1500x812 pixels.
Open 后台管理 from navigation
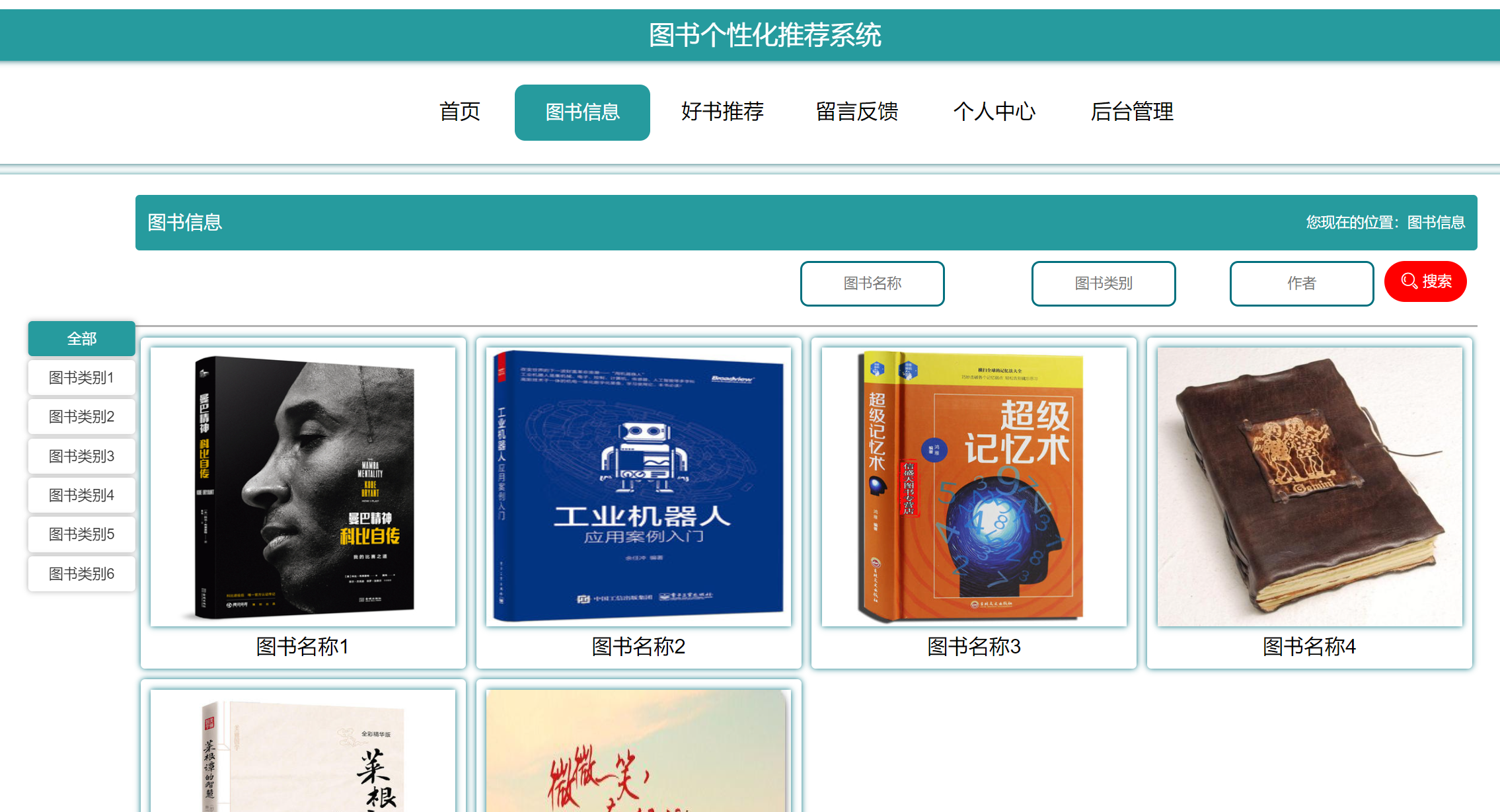point(1133,112)
